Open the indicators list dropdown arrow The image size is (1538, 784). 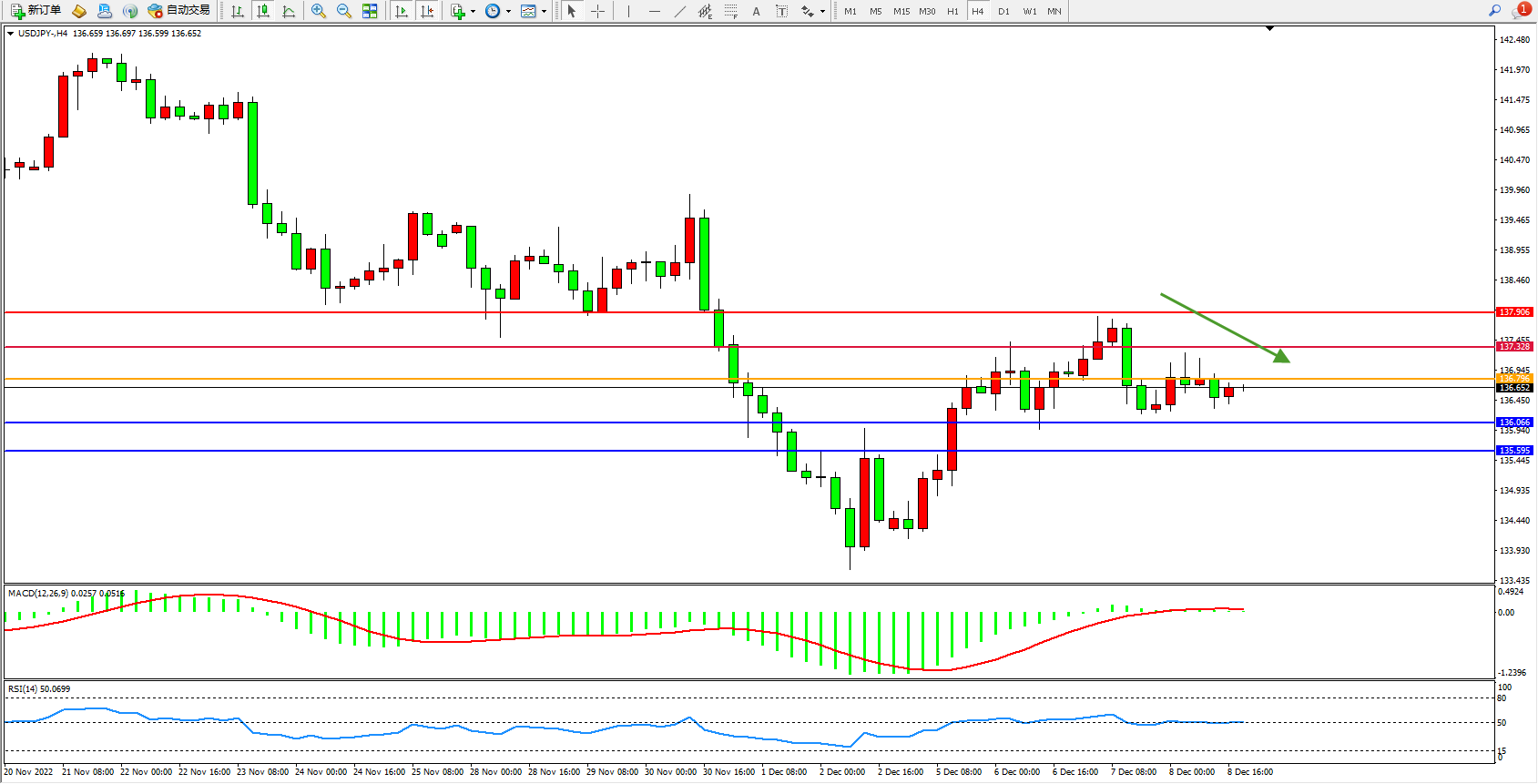pyautogui.click(x=473, y=12)
